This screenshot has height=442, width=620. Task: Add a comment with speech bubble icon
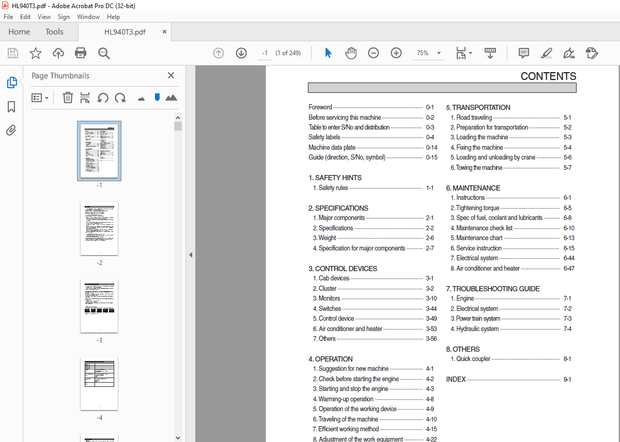pyautogui.click(x=524, y=53)
